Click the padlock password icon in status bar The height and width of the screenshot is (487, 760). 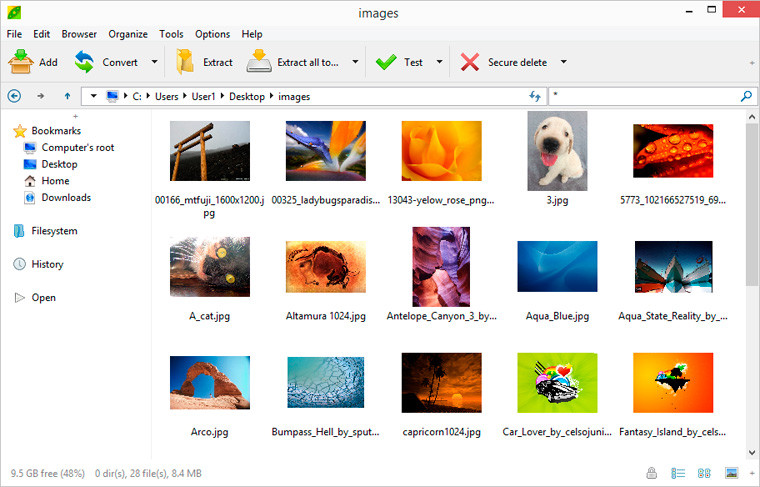click(x=651, y=472)
